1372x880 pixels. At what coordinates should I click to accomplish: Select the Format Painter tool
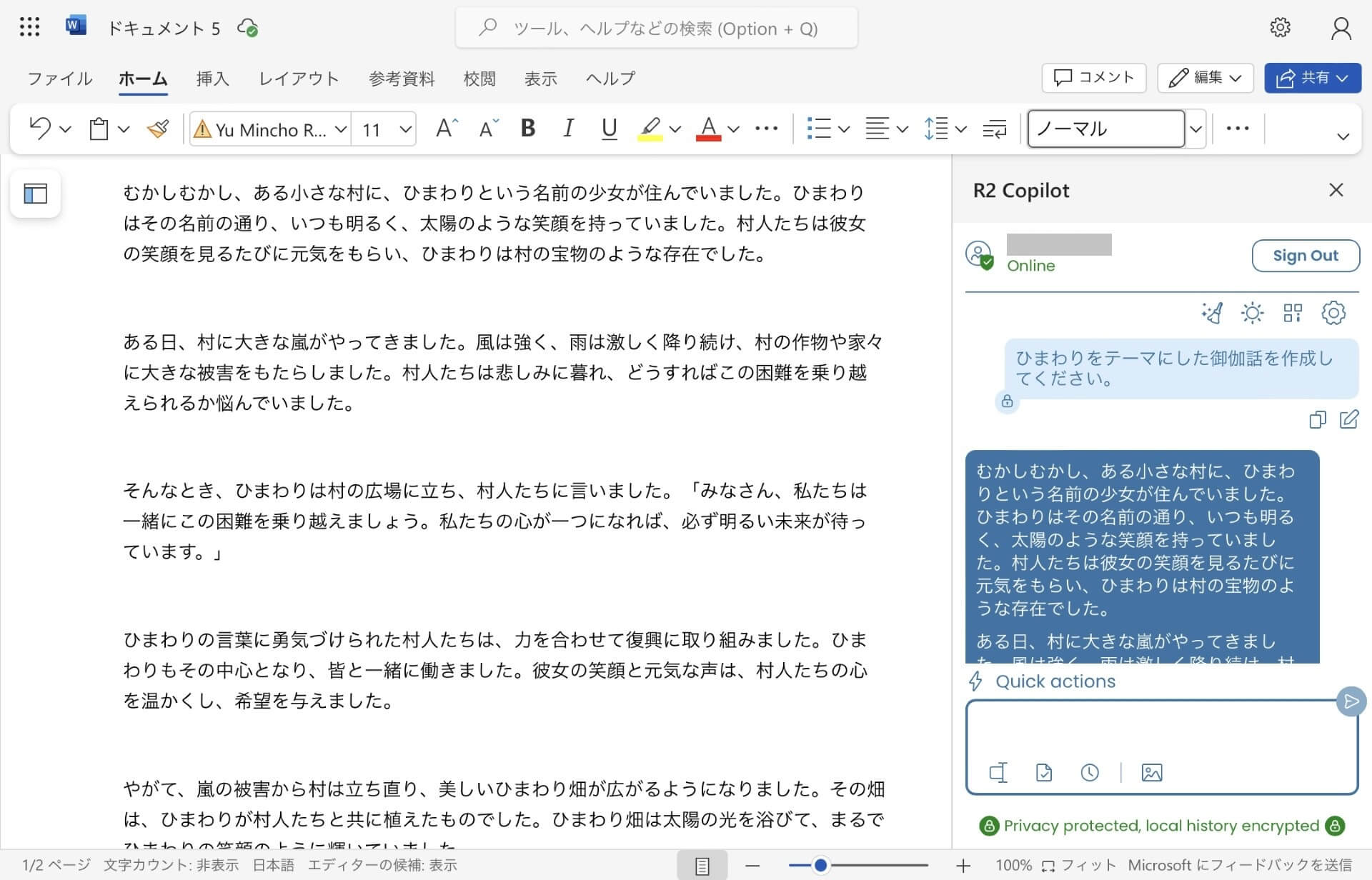click(158, 129)
